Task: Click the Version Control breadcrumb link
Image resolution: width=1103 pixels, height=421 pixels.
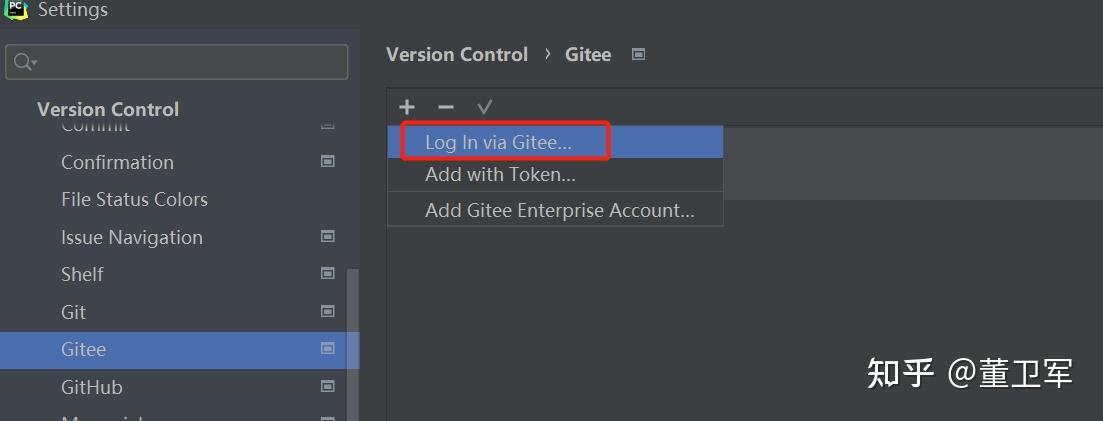Action: [x=457, y=54]
